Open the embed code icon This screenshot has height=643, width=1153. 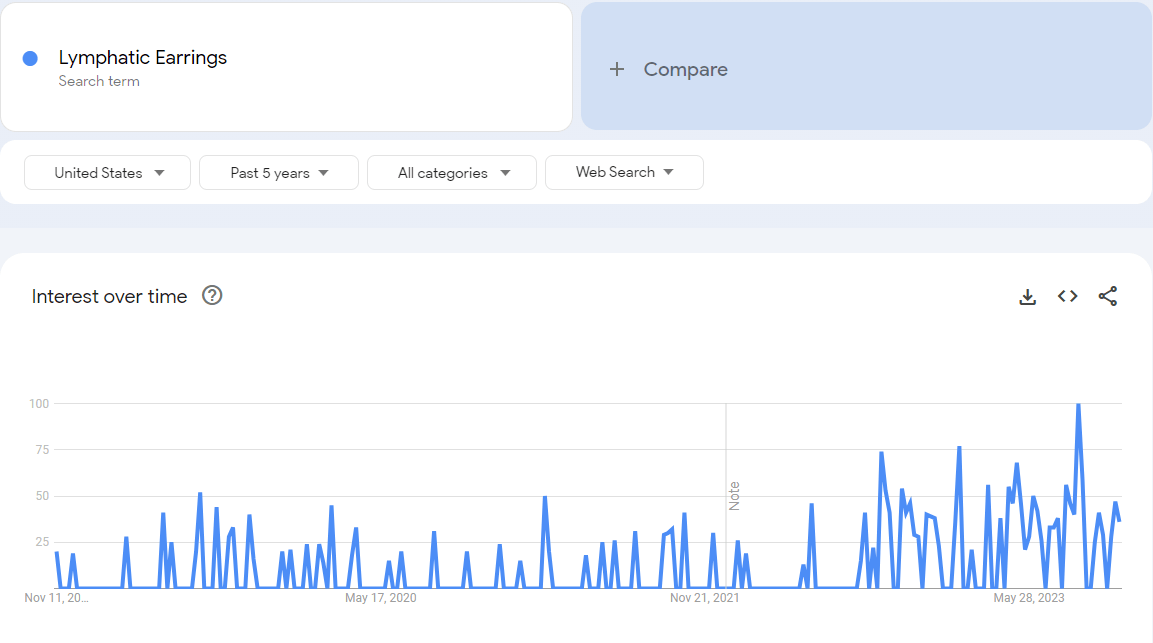click(1067, 296)
